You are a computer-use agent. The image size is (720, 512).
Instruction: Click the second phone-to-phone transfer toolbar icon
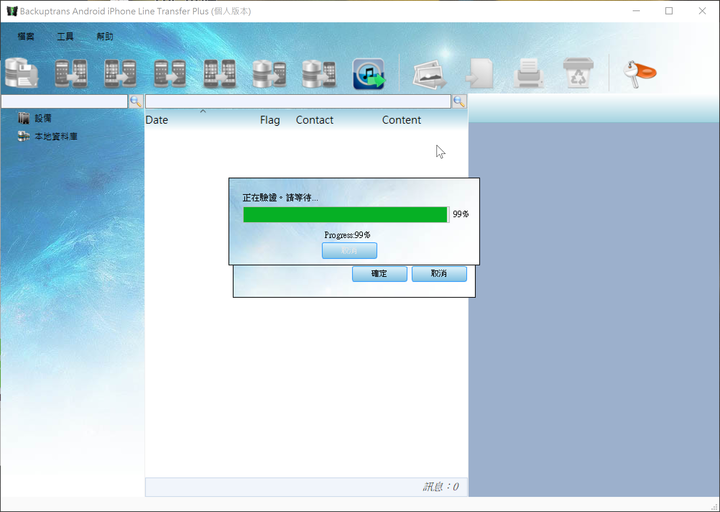point(120,73)
